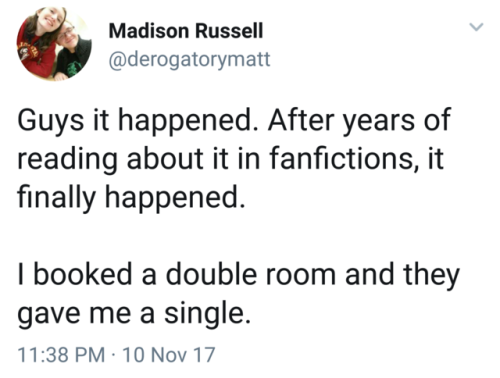Click the word "booked" in the tweet
The height and width of the screenshot is (378, 500).
click(83, 274)
